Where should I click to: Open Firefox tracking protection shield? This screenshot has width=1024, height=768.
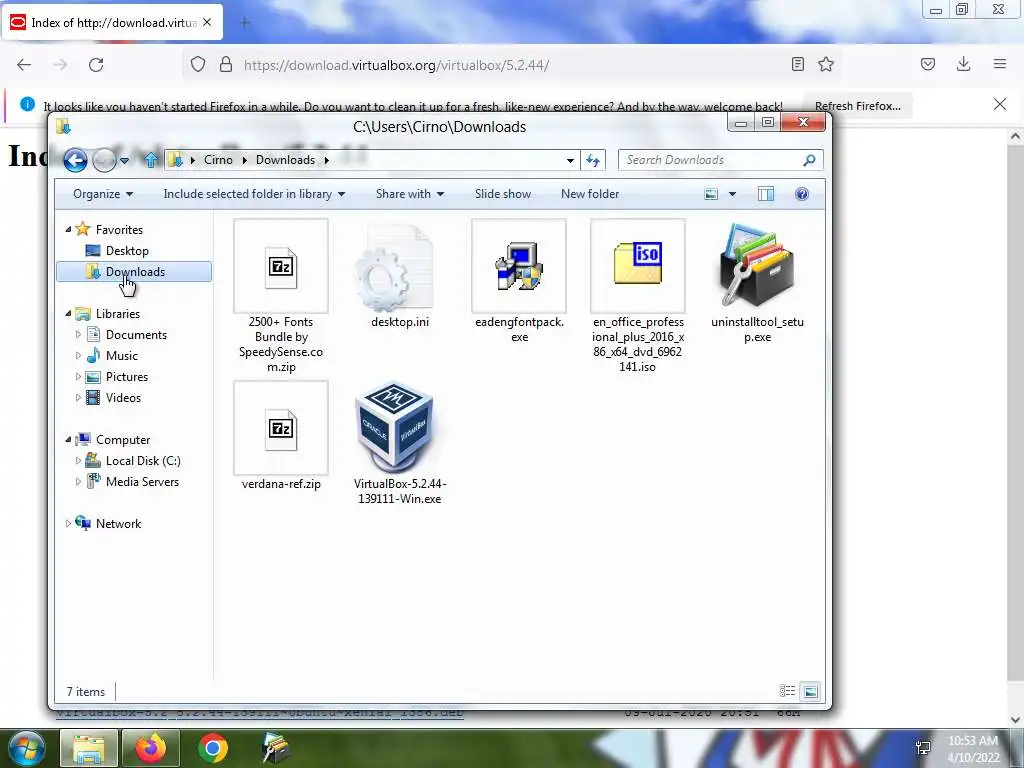click(x=198, y=65)
